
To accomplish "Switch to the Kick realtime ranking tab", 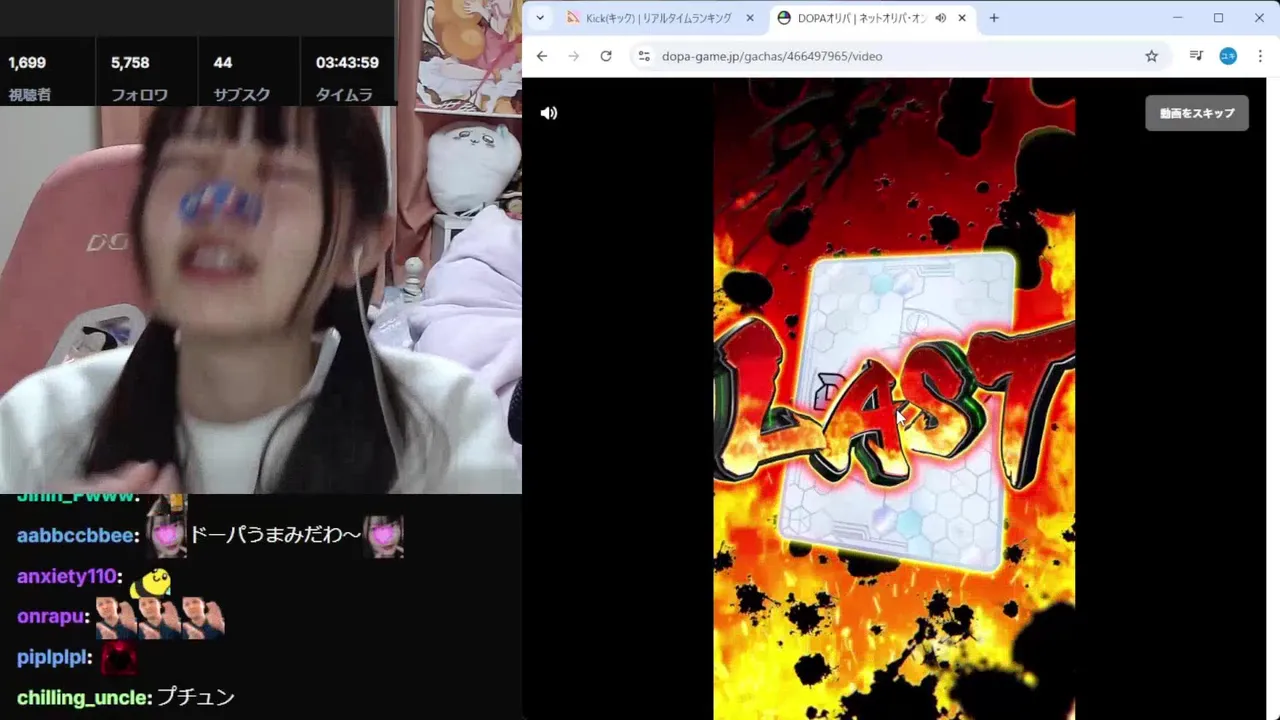I will coord(658,18).
